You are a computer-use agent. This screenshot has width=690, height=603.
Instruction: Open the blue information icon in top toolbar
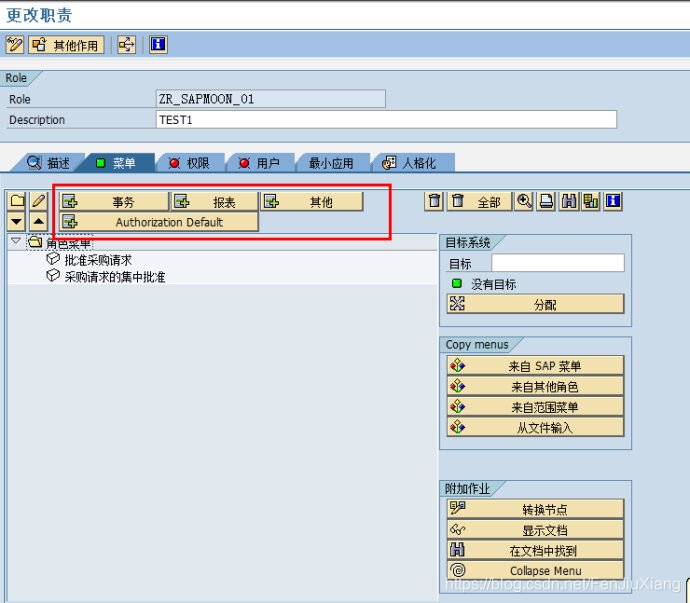tap(158, 44)
